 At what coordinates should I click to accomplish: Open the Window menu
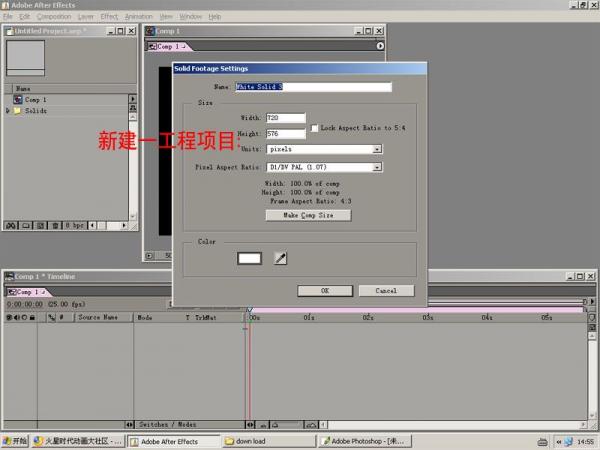[x=190, y=17]
